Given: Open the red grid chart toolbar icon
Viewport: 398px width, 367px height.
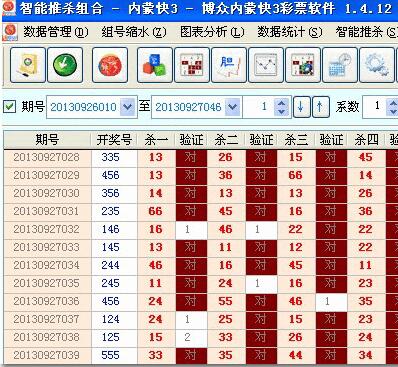Looking at the screenshot, I should coord(192,65).
